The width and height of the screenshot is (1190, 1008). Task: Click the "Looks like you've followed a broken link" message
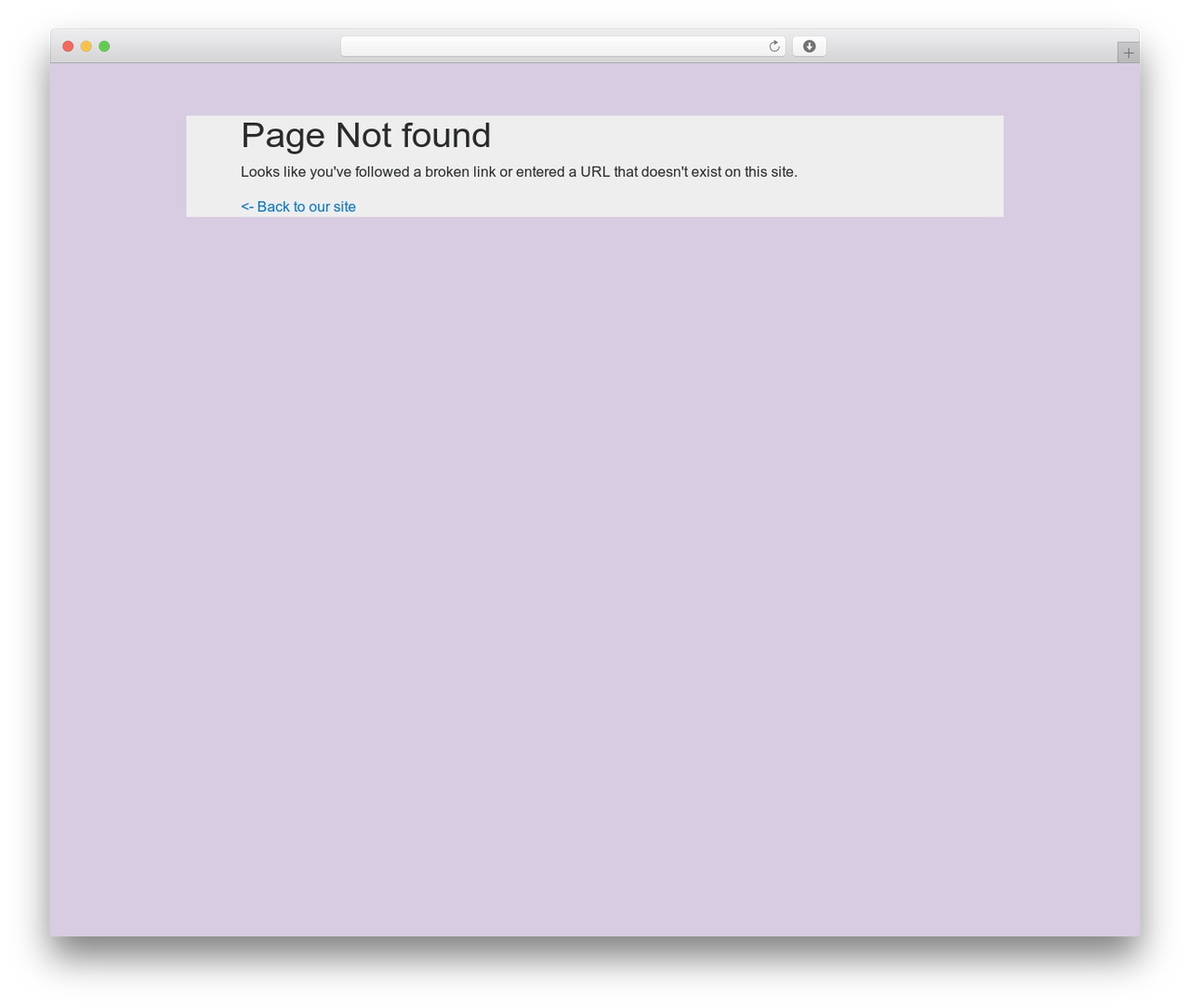519,172
